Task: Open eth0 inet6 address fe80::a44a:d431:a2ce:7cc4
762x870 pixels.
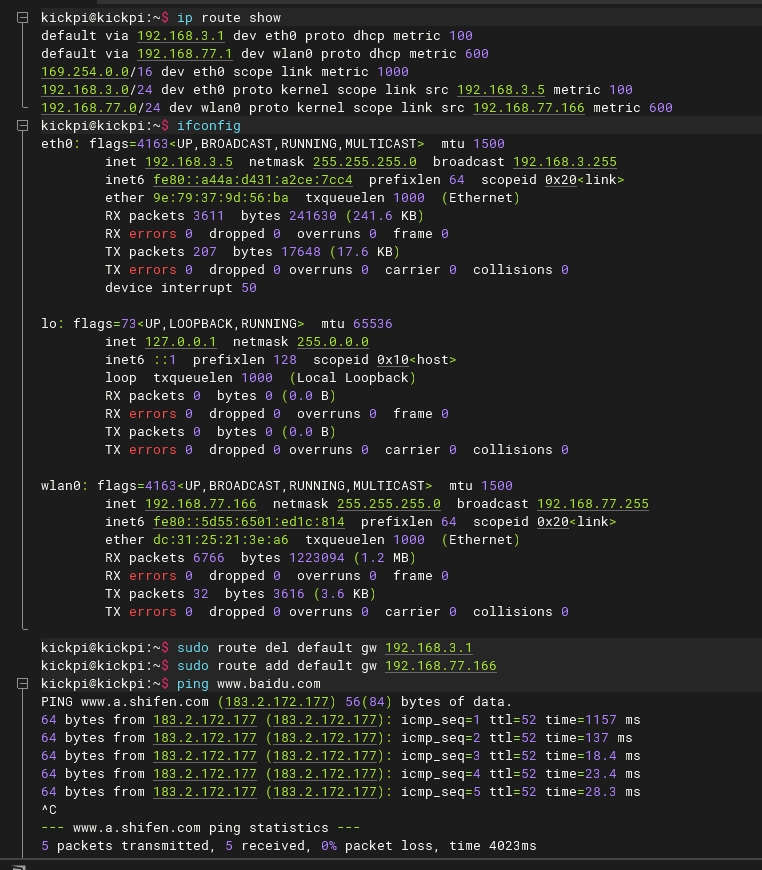Action: [252, 180]
